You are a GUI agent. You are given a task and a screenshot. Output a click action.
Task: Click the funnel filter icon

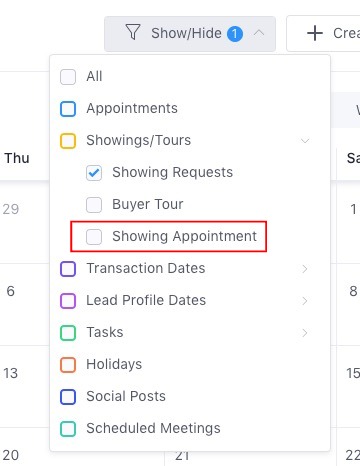[x=133, y=32]
